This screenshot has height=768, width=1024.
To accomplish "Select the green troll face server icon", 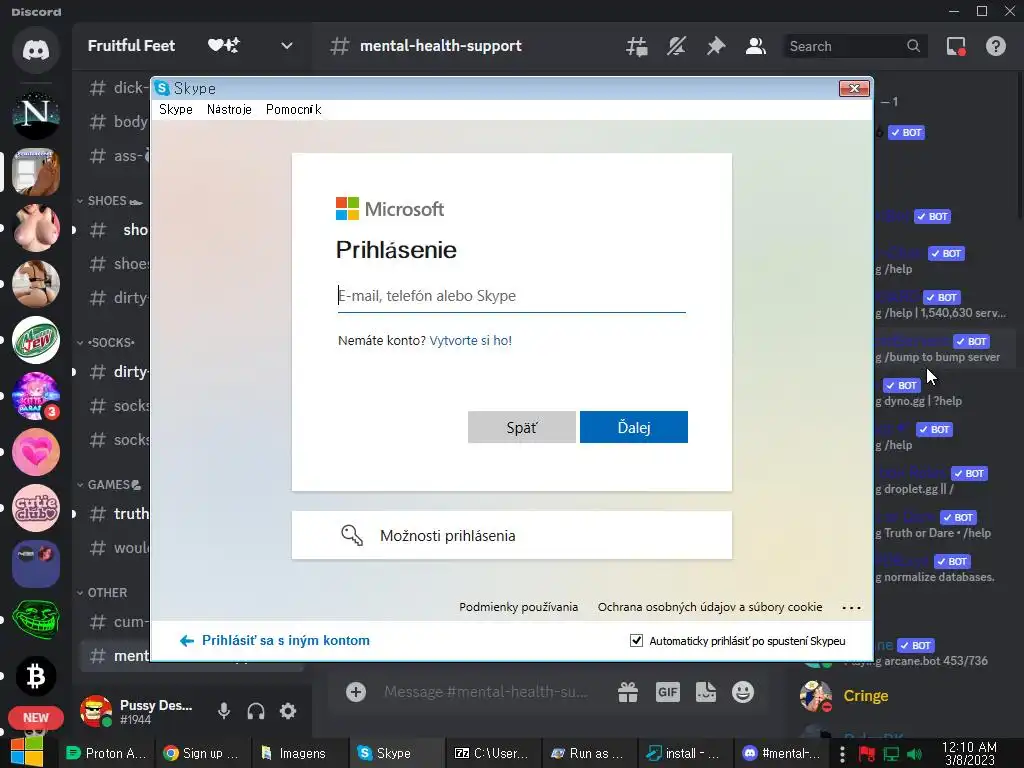I will [36, 620].
